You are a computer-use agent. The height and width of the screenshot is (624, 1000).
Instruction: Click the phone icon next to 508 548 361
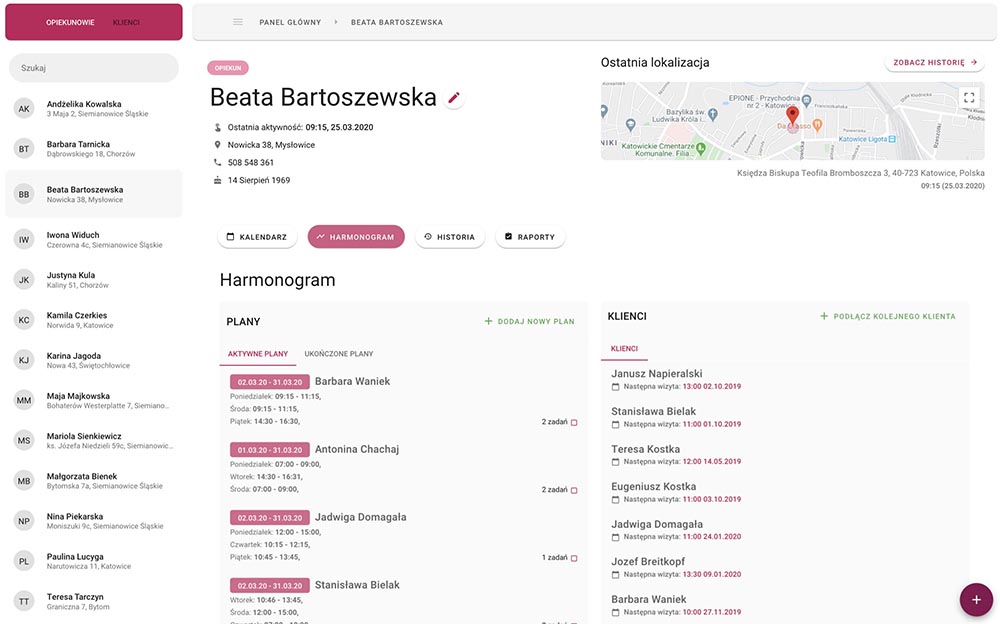218,162
